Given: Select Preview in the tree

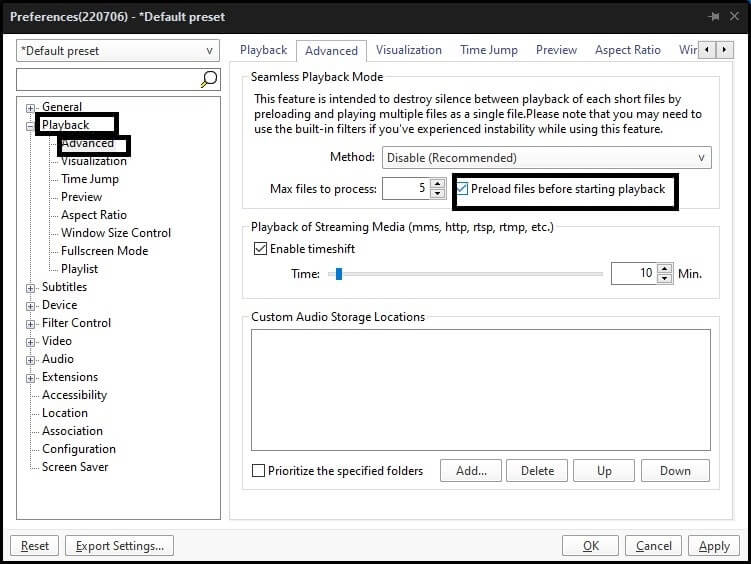Looking at the screenshot, I should pos(81,197).
